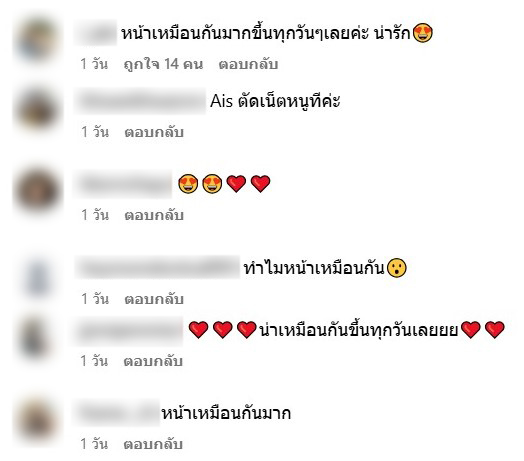Image resolution: width=524 pixels, height=461 pixels.
Task: Reply to น่าเหมือนกันขึ้นทุกวันเลยยย comment
Action: pos(153,361)
